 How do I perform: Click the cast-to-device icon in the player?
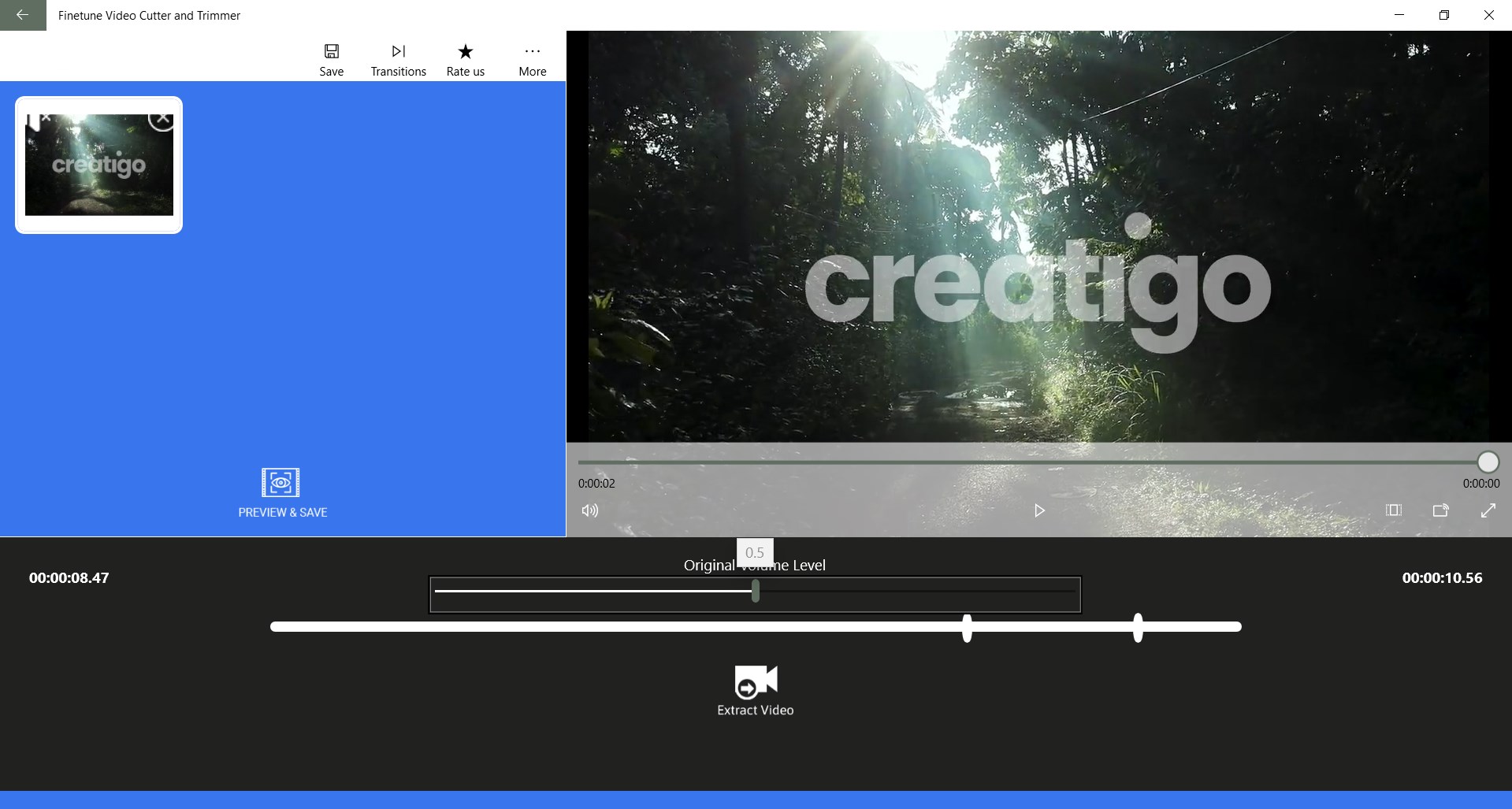[x=1440, y=510]
